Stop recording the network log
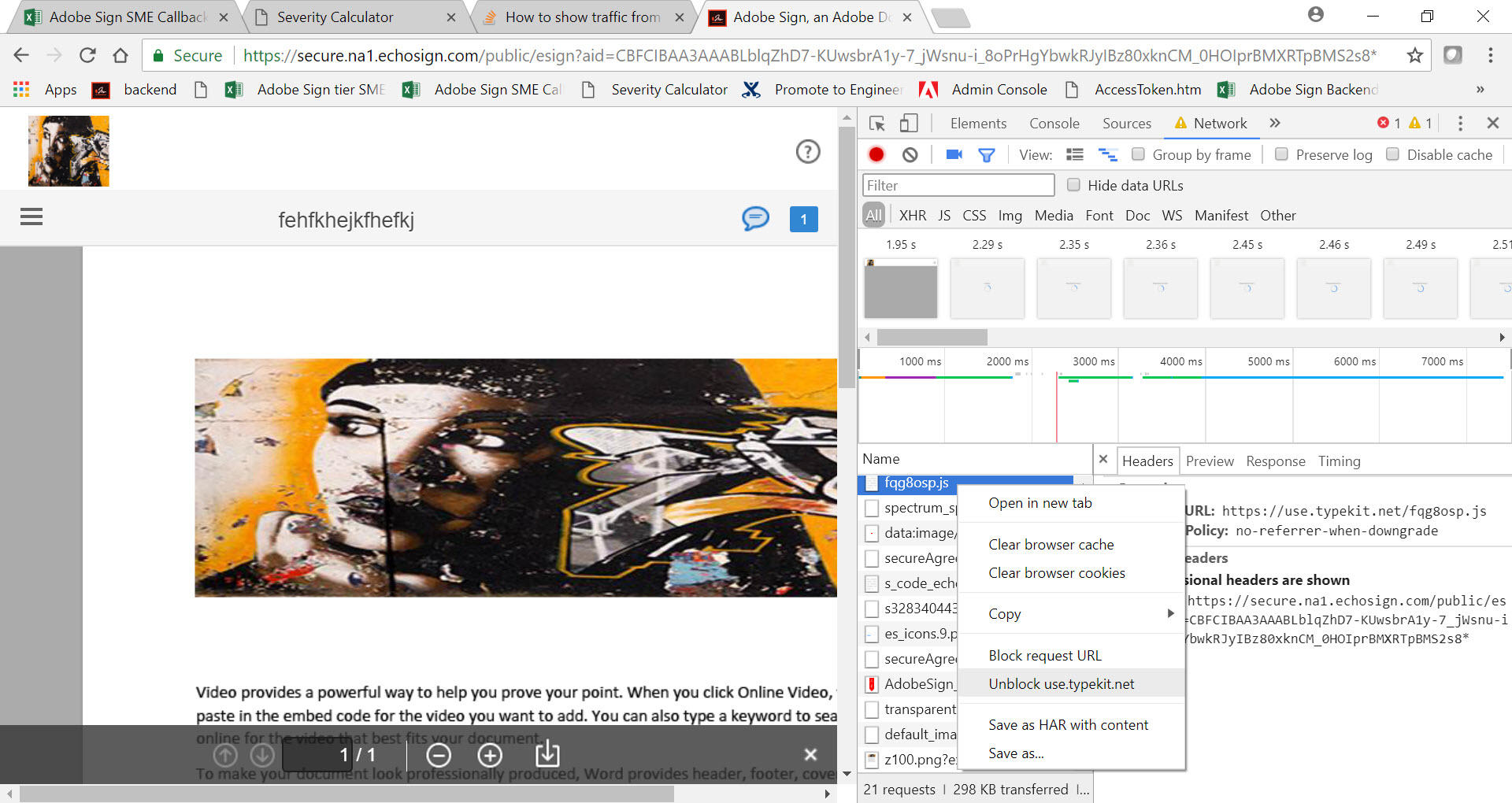1512x803 pixels. 876,154
